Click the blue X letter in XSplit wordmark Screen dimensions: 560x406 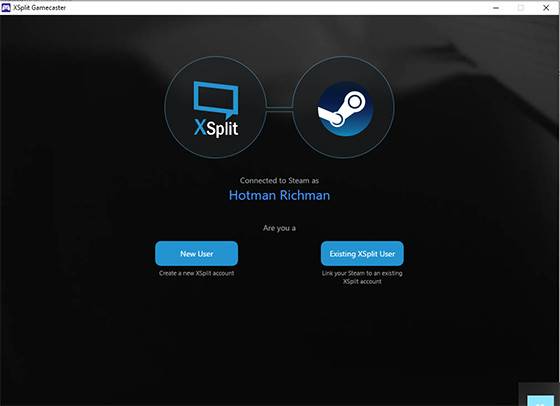pyautogui.click(x=200, y=127)
